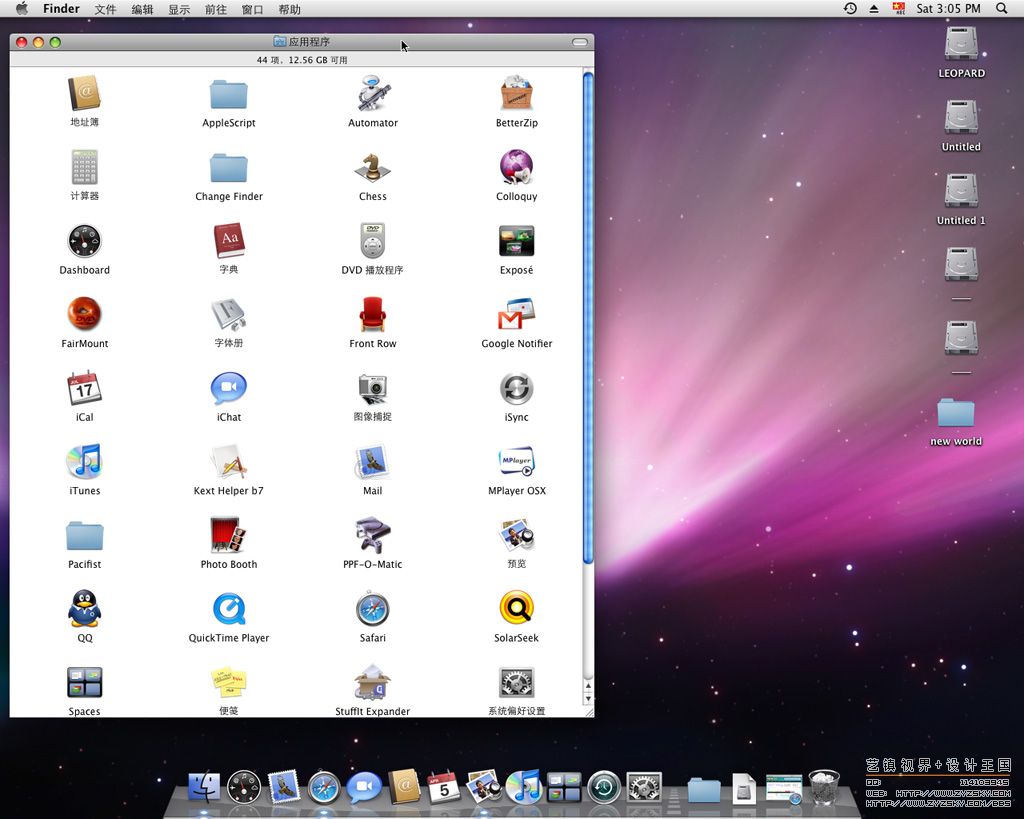1024x819 pixels.
Task: Select the Exposé app icon
Action: [517, 241]
